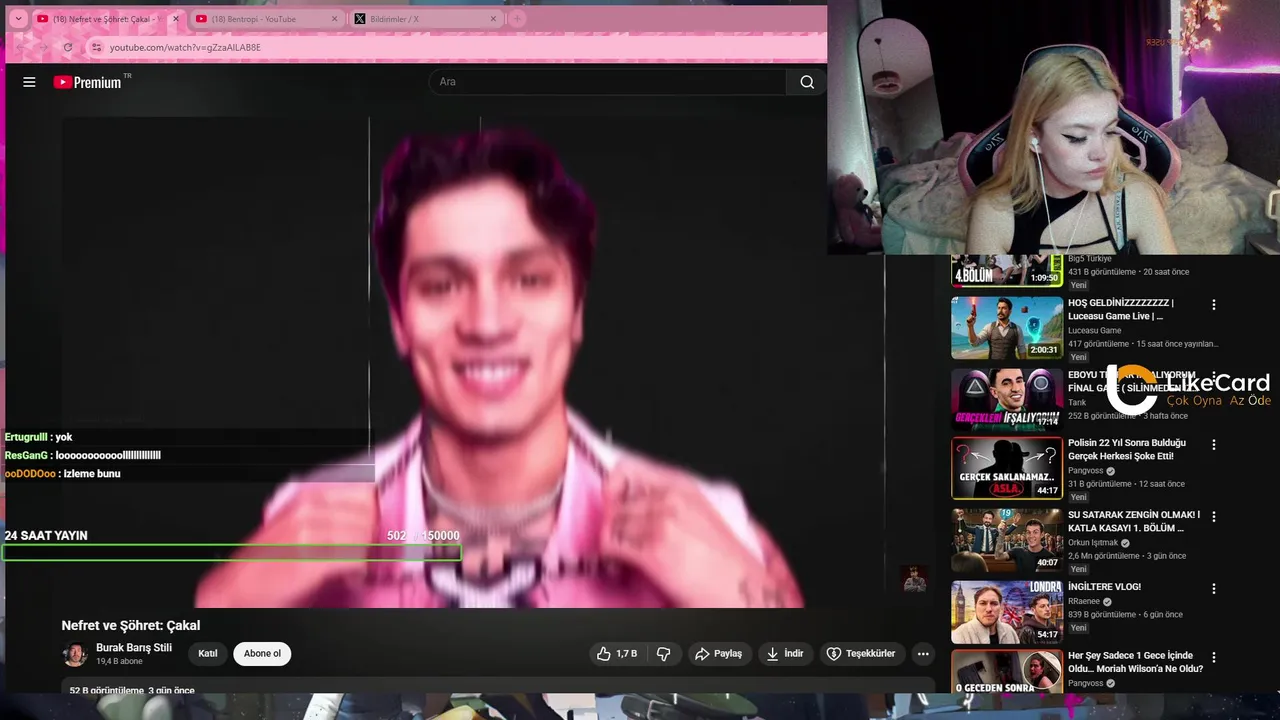Click in the Ara search field
Screen dimensions: 1280x720
pos(608,82)
